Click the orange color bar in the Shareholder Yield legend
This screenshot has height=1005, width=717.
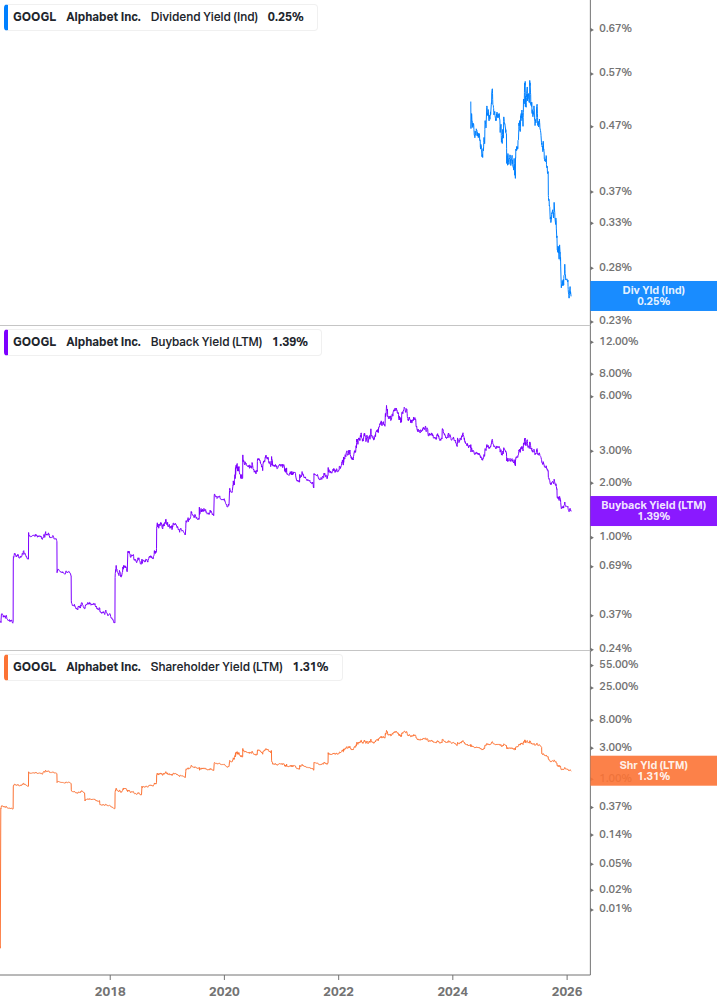[x=6, y=667]
